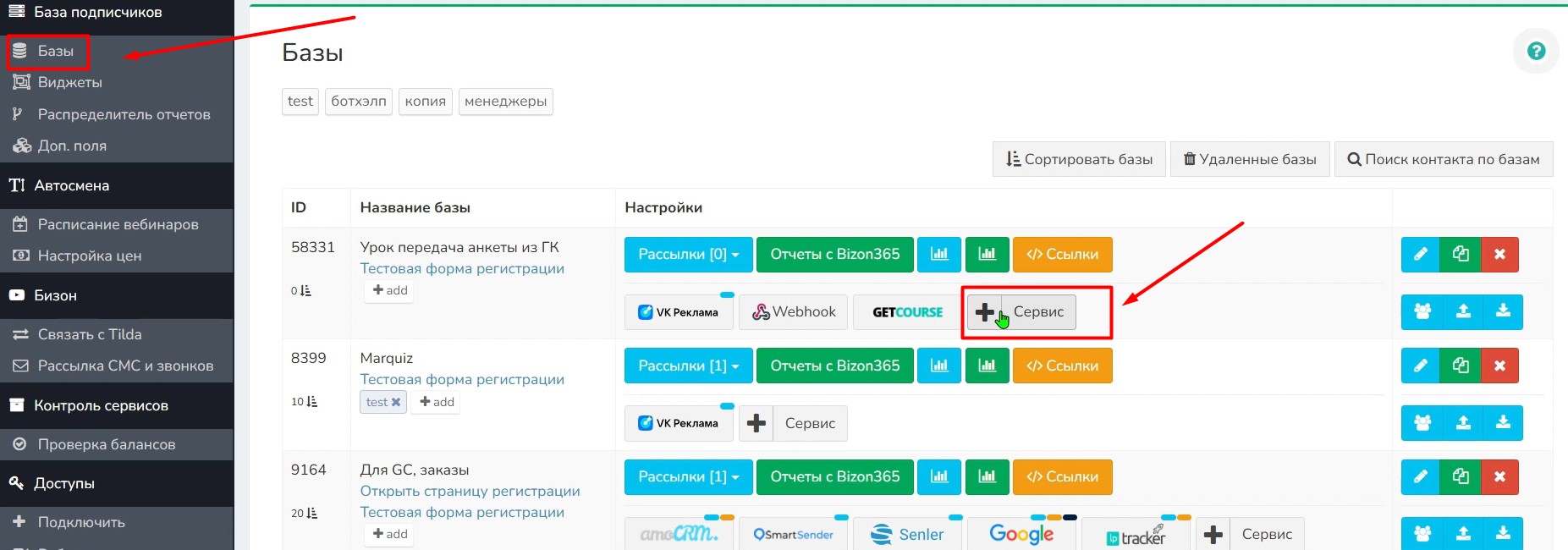This screenshot has height=550, width=1568.
Task: Expand Рассылки [1] dropdown in Marquiz row
Action: point(688,366)
